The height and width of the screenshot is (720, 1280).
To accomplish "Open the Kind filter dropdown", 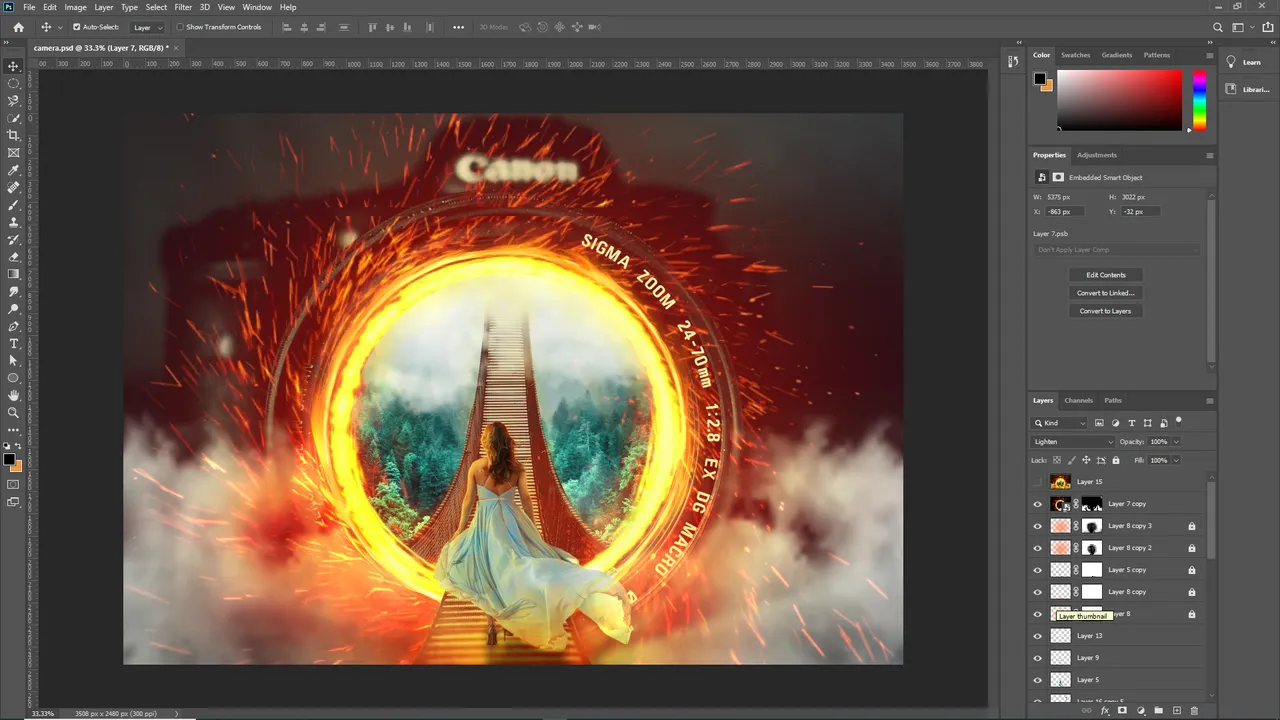I will pyautogui.click(x=1060, y=423).
